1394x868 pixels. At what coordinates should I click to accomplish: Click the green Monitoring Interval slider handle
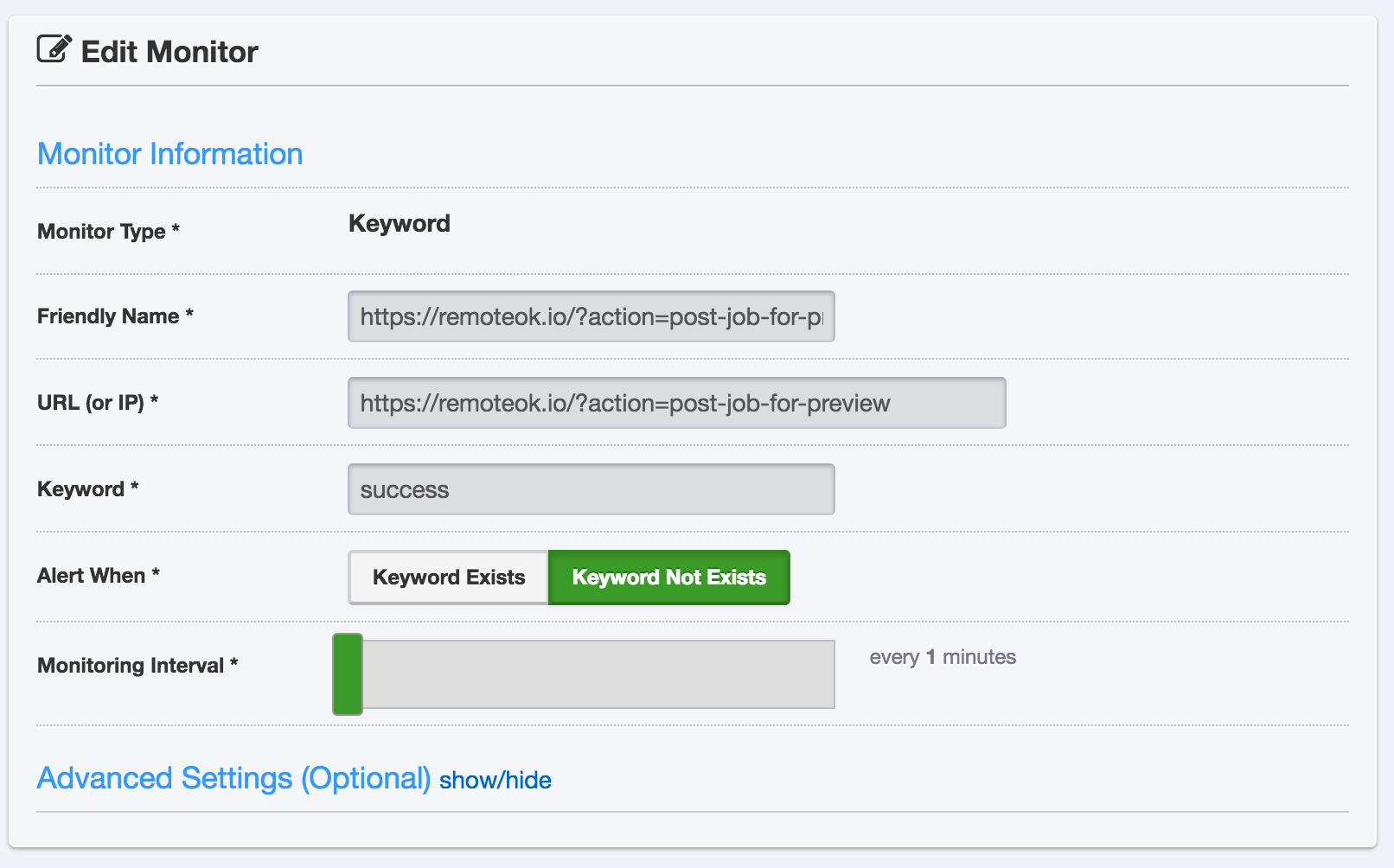[348, 674]
